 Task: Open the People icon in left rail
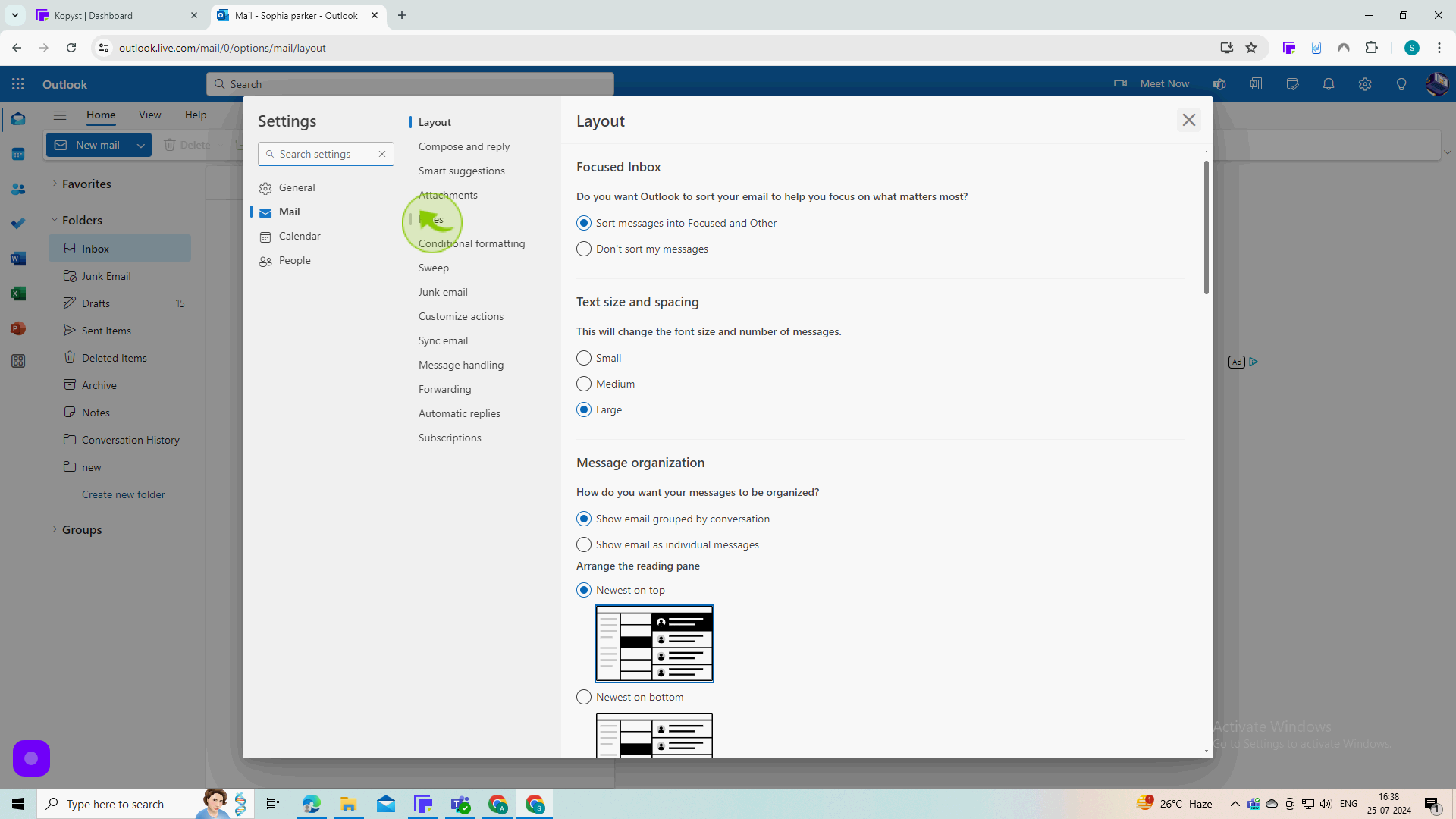click(18, 189)
